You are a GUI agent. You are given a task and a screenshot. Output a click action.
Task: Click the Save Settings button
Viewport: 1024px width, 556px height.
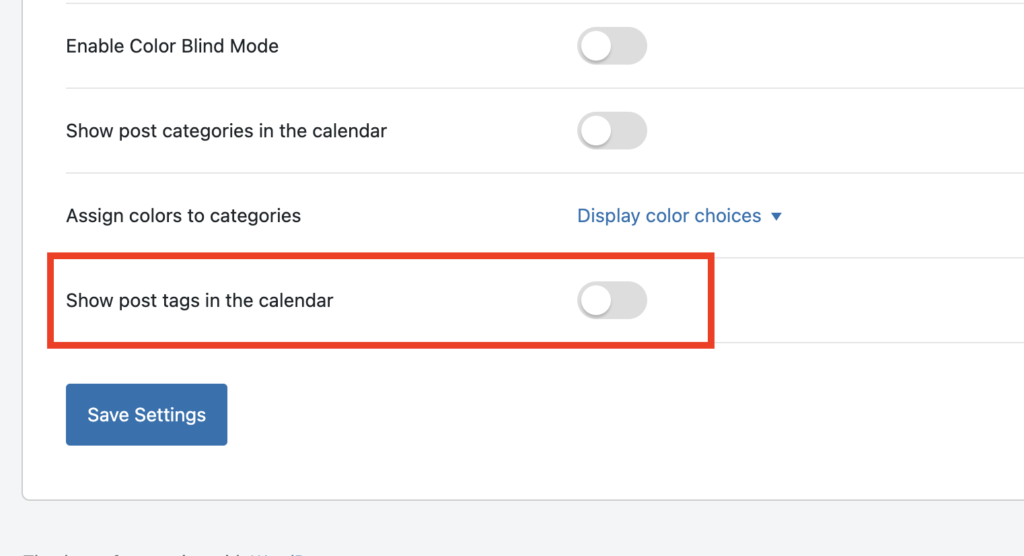pos(146,415)
